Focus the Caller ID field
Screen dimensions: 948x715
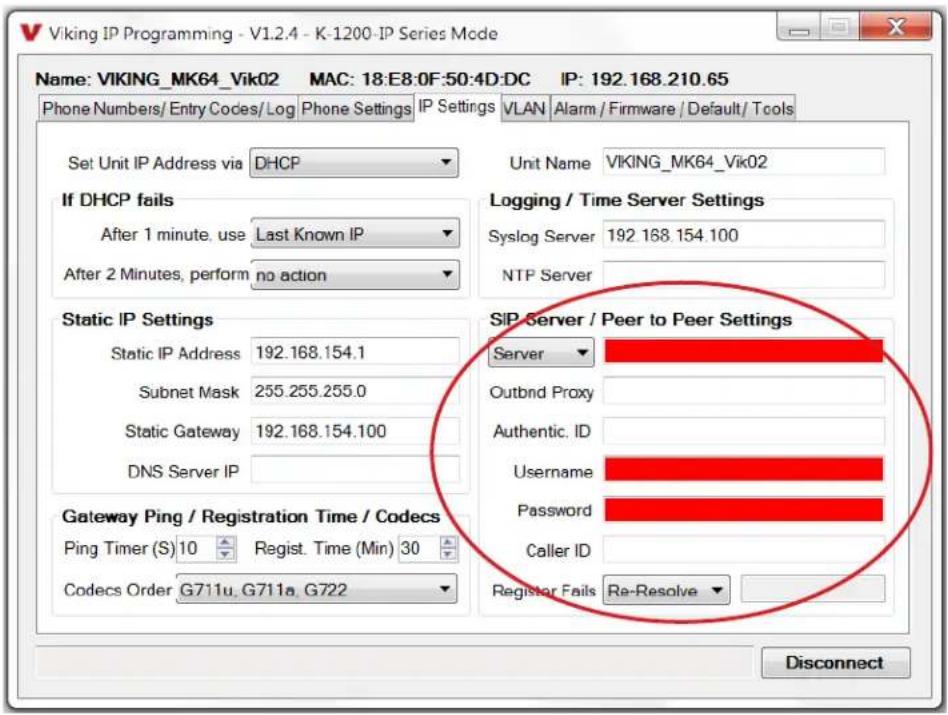pyautogui.click(x=744, y=549)
